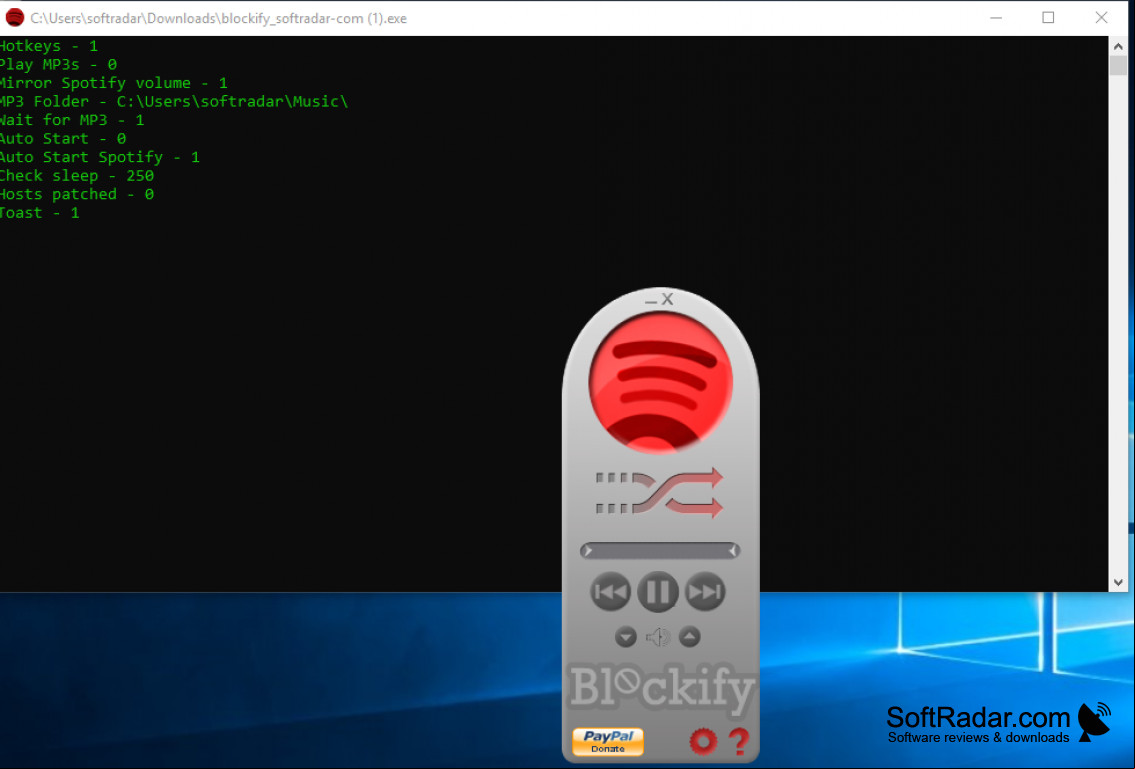Skip to previous track in Blockify
This screenshot has height=769, width=1135.
click(610, 592)
